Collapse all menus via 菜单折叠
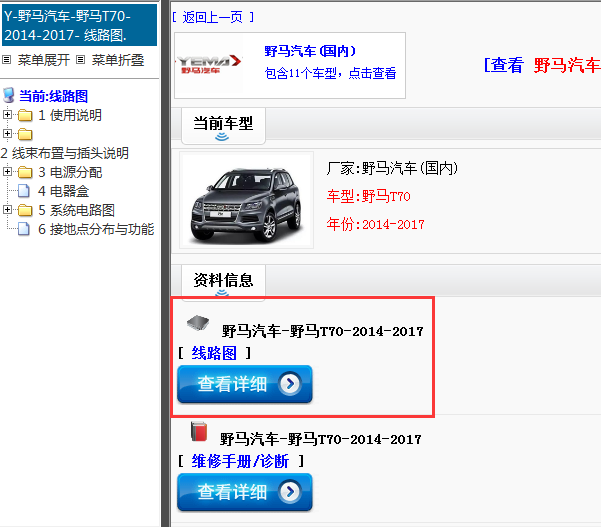The width and height of the screenshot is (601, 527). pyautogui.click(x=118, y=60)
